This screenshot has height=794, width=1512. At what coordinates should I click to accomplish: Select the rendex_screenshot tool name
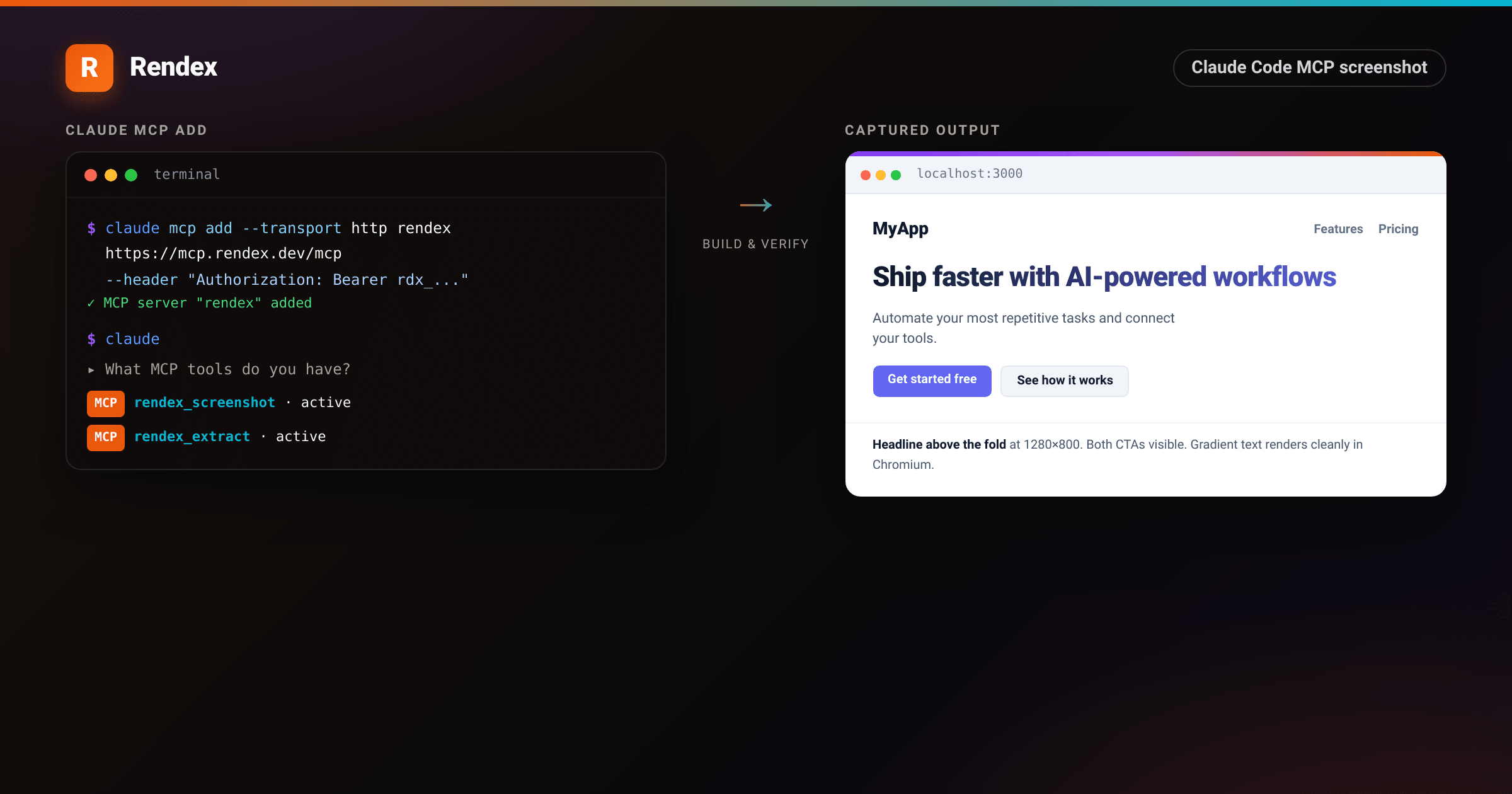tap(205, 403)
